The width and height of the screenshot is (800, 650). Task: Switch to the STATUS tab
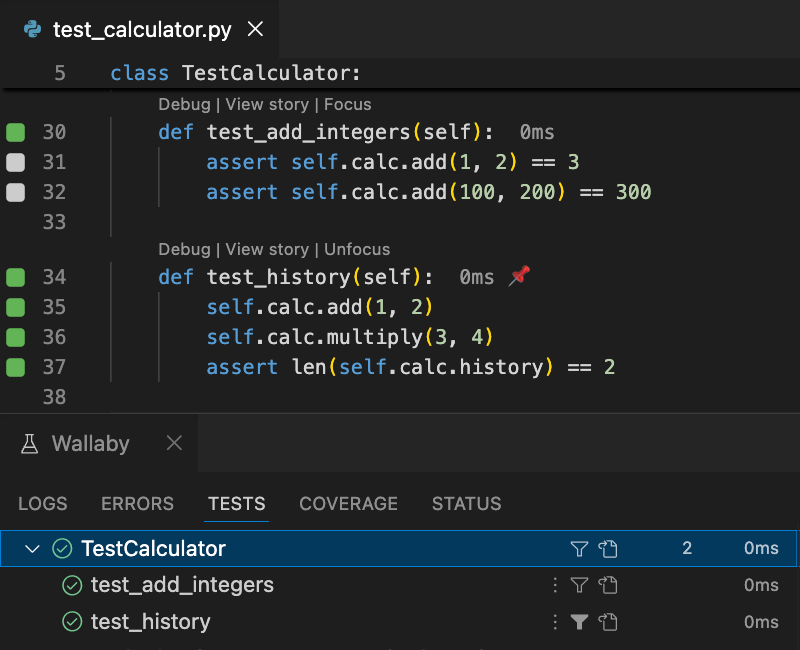tap(466, 504)
